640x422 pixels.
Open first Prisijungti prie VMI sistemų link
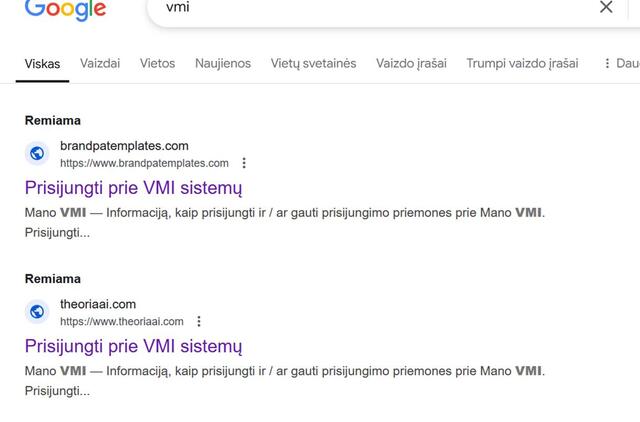tap(133, 188)
